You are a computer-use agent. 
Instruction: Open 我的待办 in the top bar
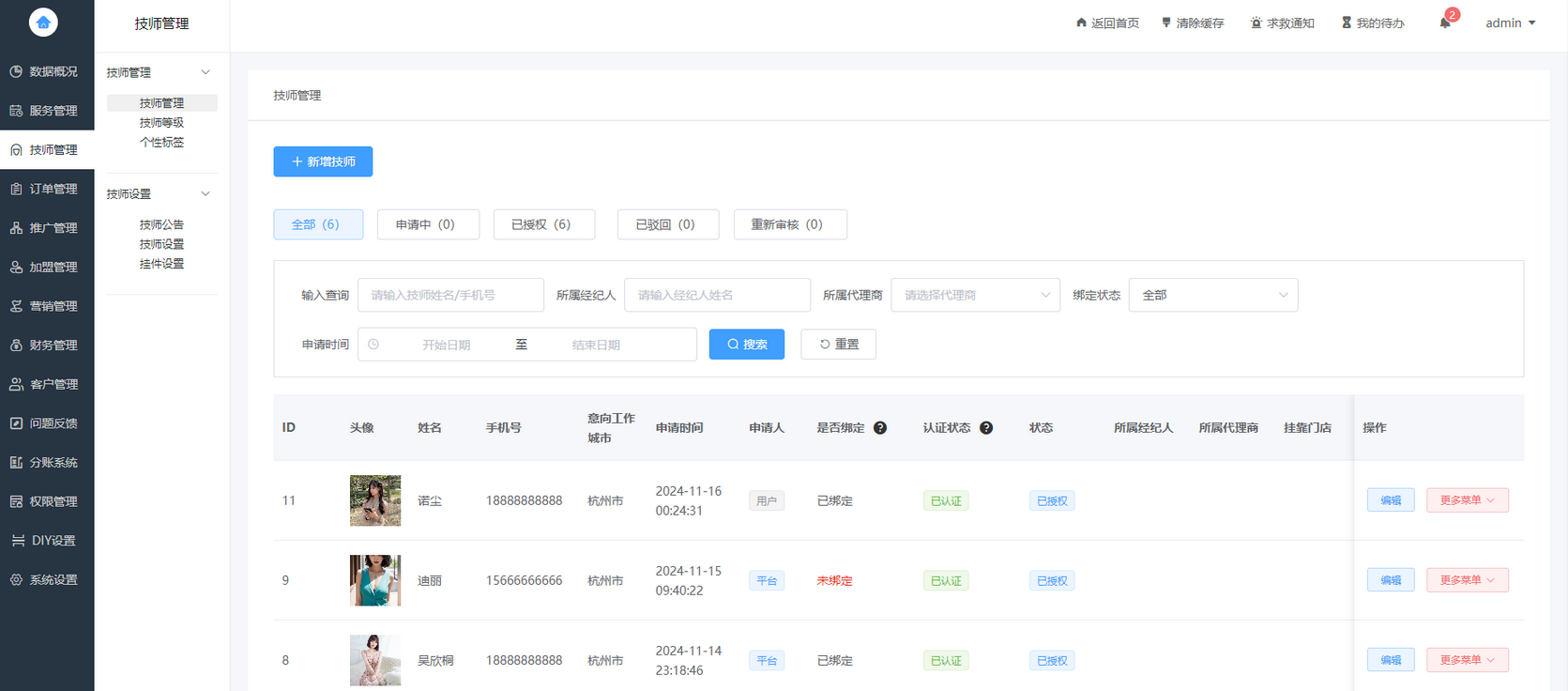1373,23
